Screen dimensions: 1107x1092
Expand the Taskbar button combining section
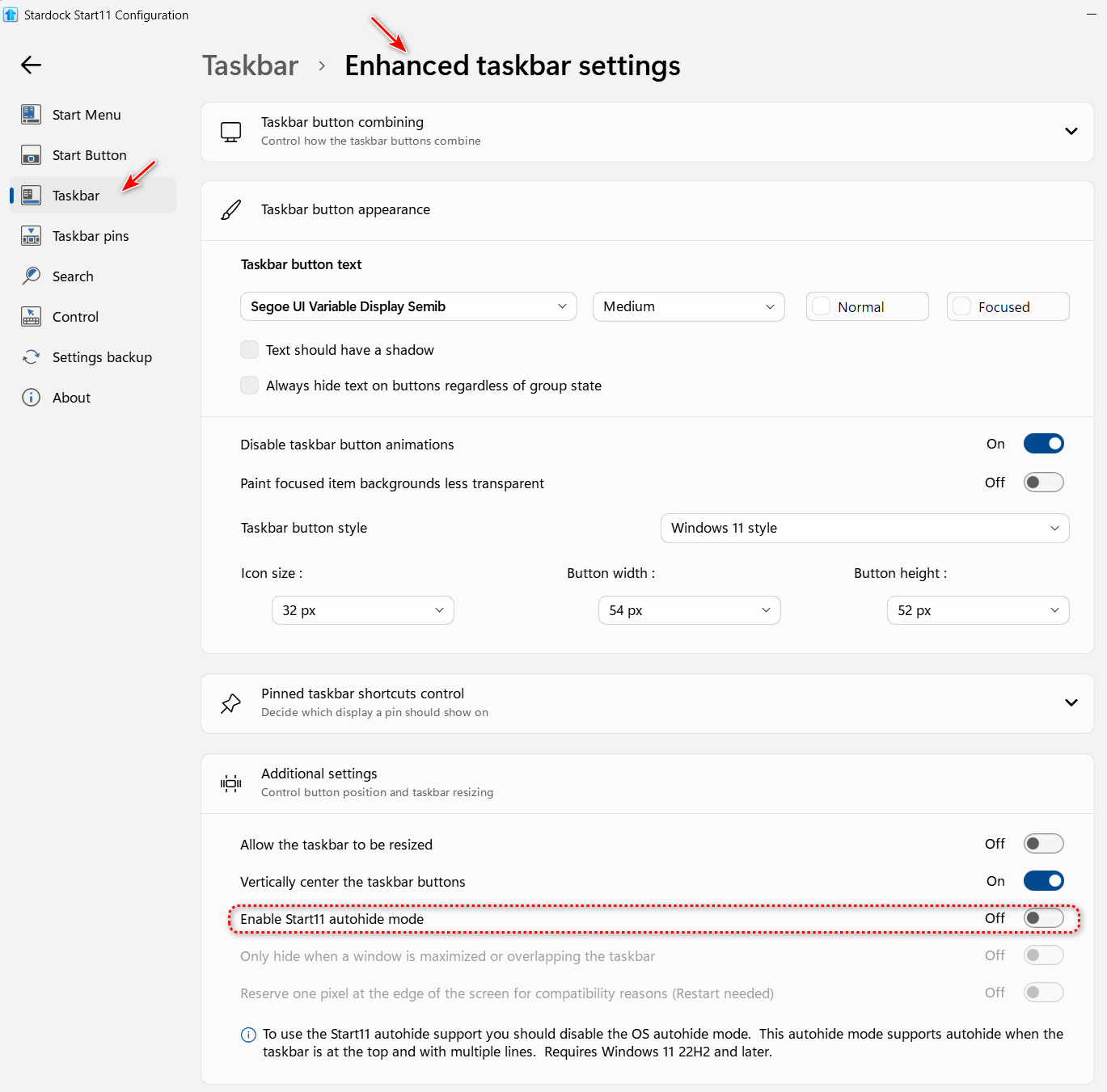click(x=1071, y=132)
